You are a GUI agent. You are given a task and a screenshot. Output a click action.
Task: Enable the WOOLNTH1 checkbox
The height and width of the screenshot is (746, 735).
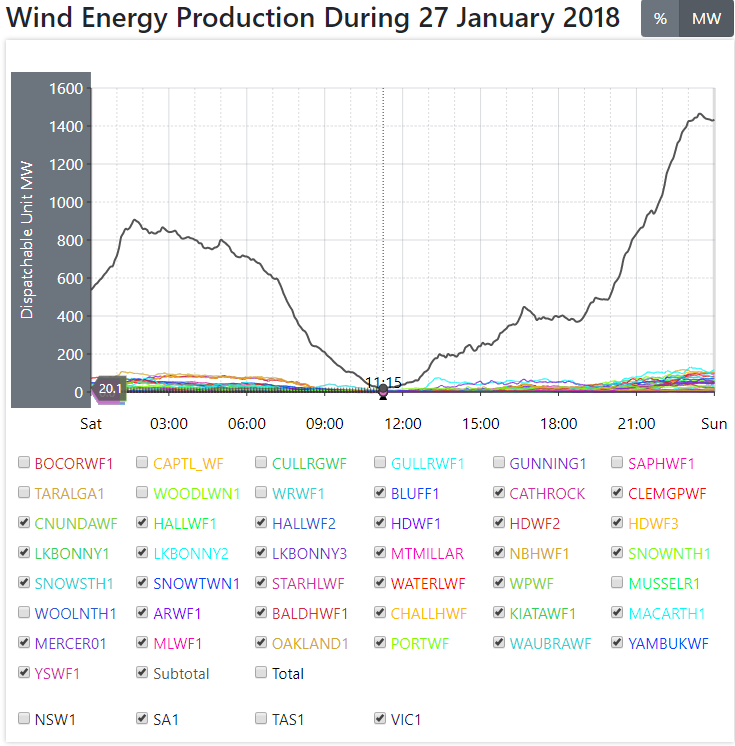tap(24, 613)
